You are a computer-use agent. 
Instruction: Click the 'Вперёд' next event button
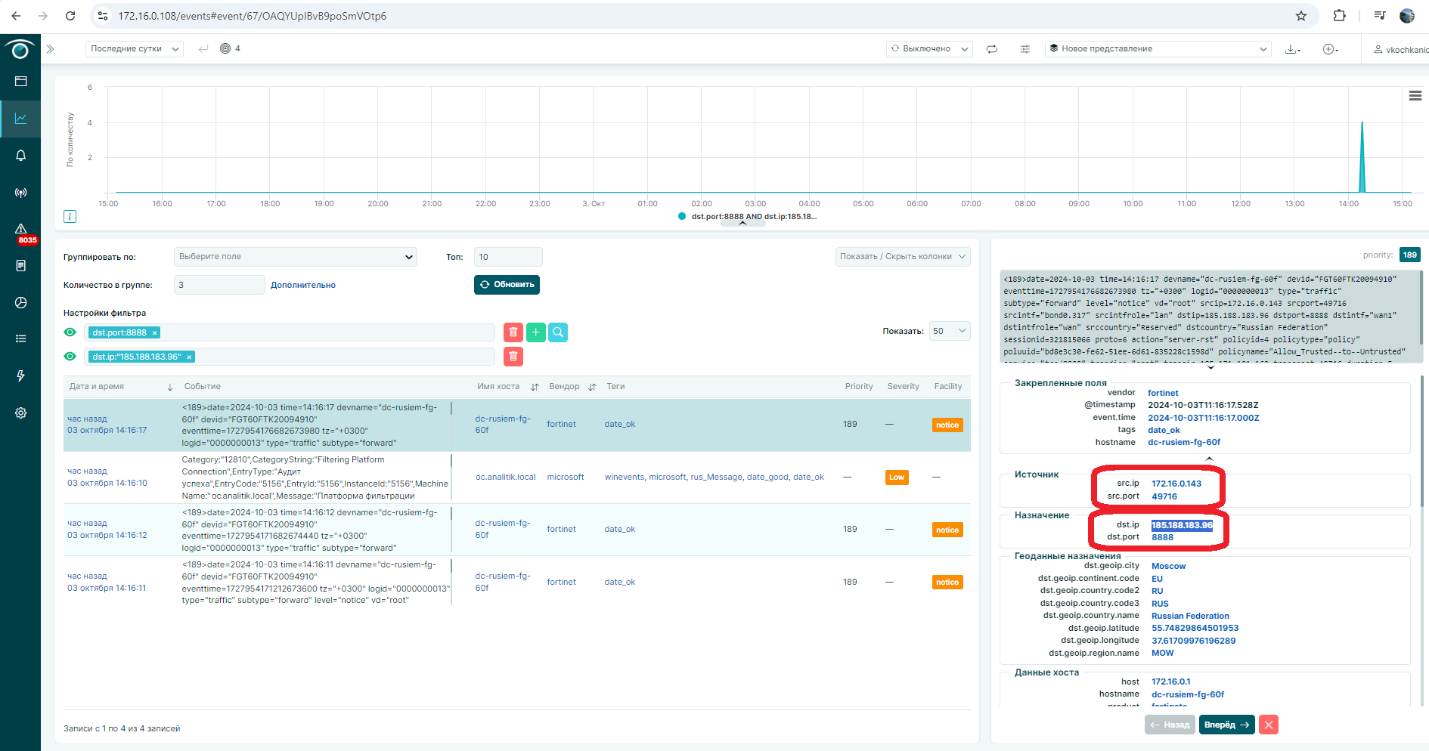tap(1227, 725)
